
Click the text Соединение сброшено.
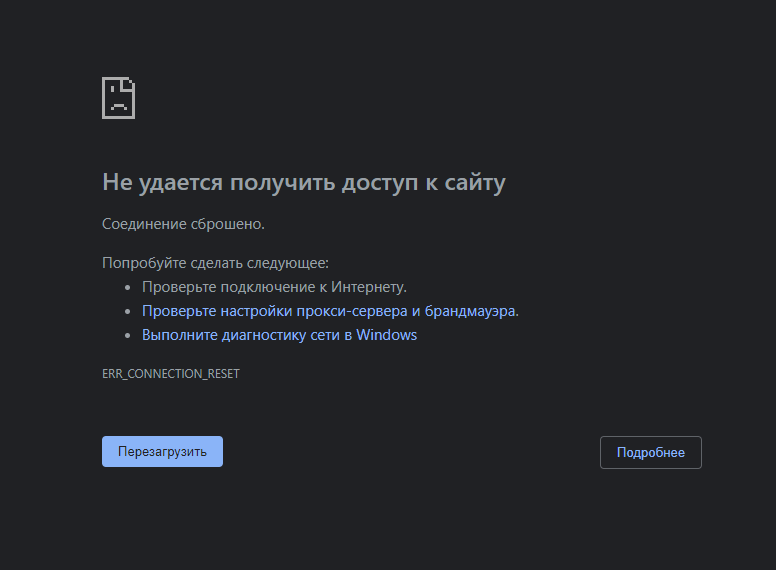point(183,224)
